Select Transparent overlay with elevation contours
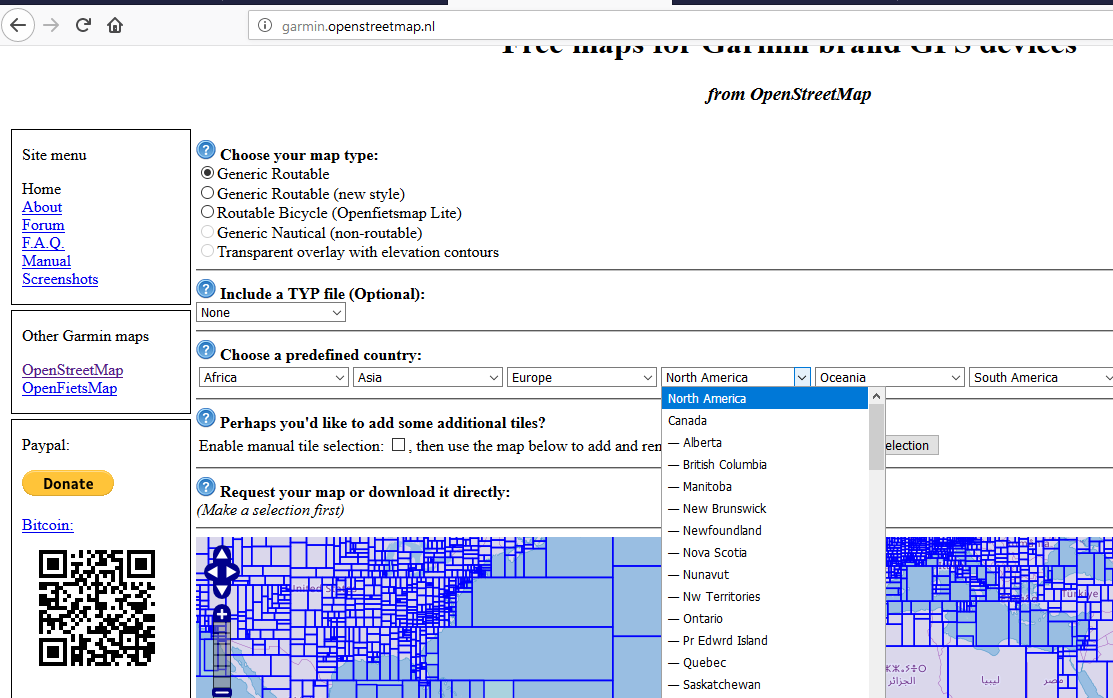This screenshot has width=1113, height=698. [x=207, y=251]
